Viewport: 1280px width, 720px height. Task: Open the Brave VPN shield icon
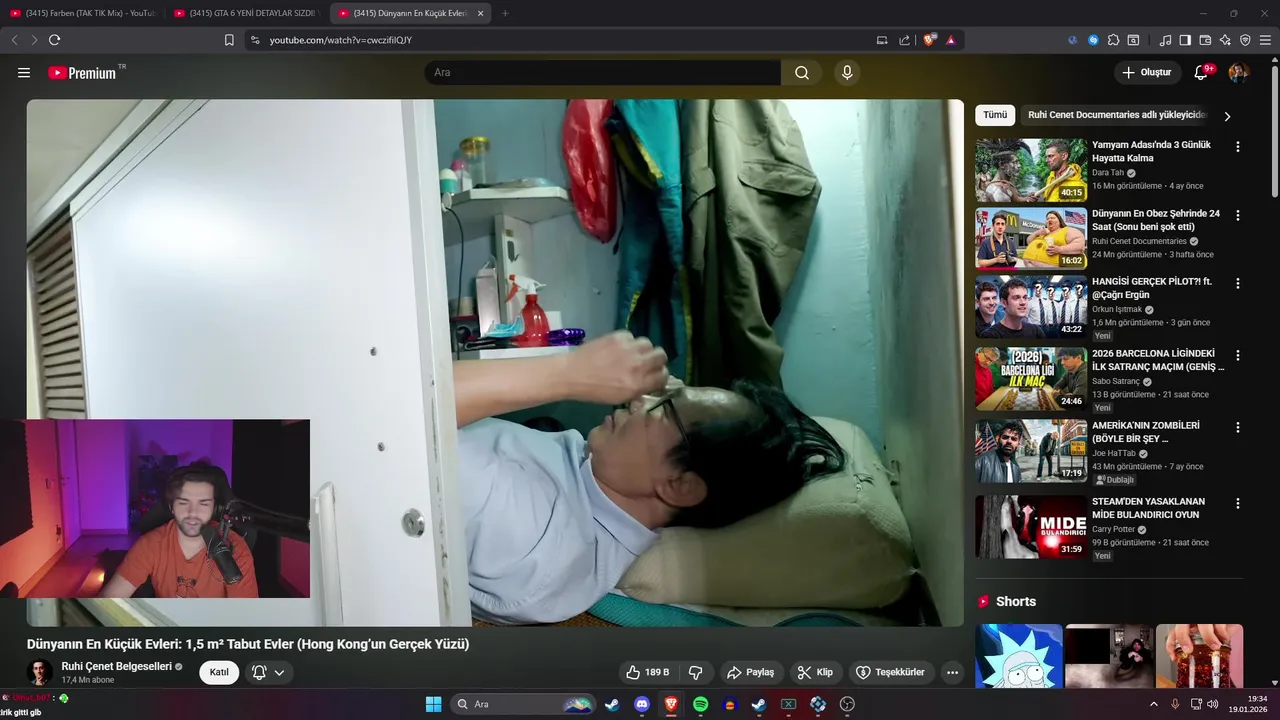(x=1245, y=40)
